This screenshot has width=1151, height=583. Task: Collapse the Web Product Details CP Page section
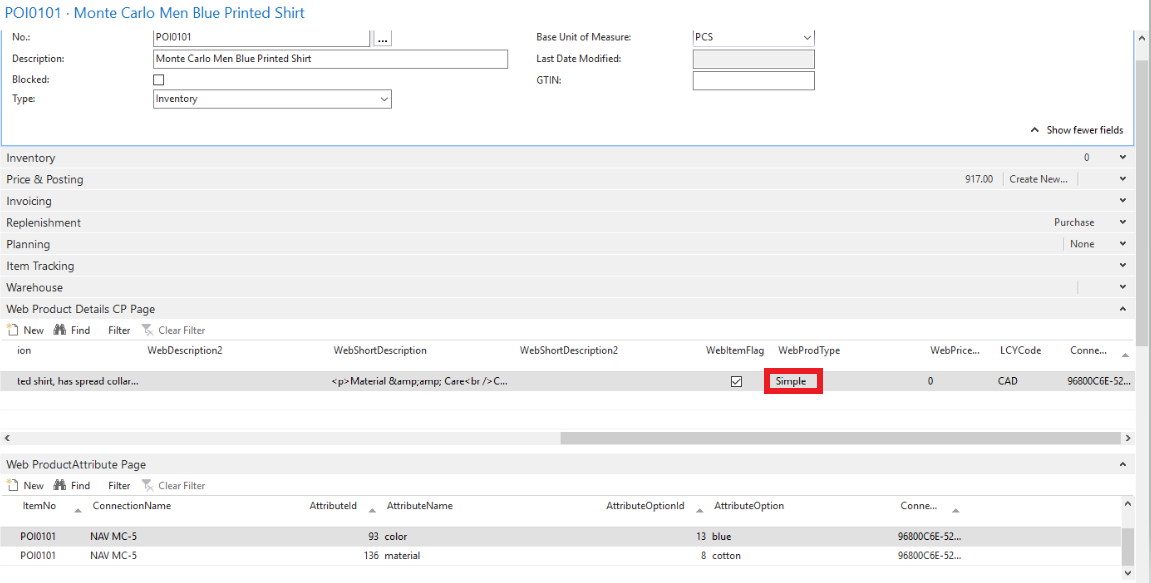coord(1122,310)
